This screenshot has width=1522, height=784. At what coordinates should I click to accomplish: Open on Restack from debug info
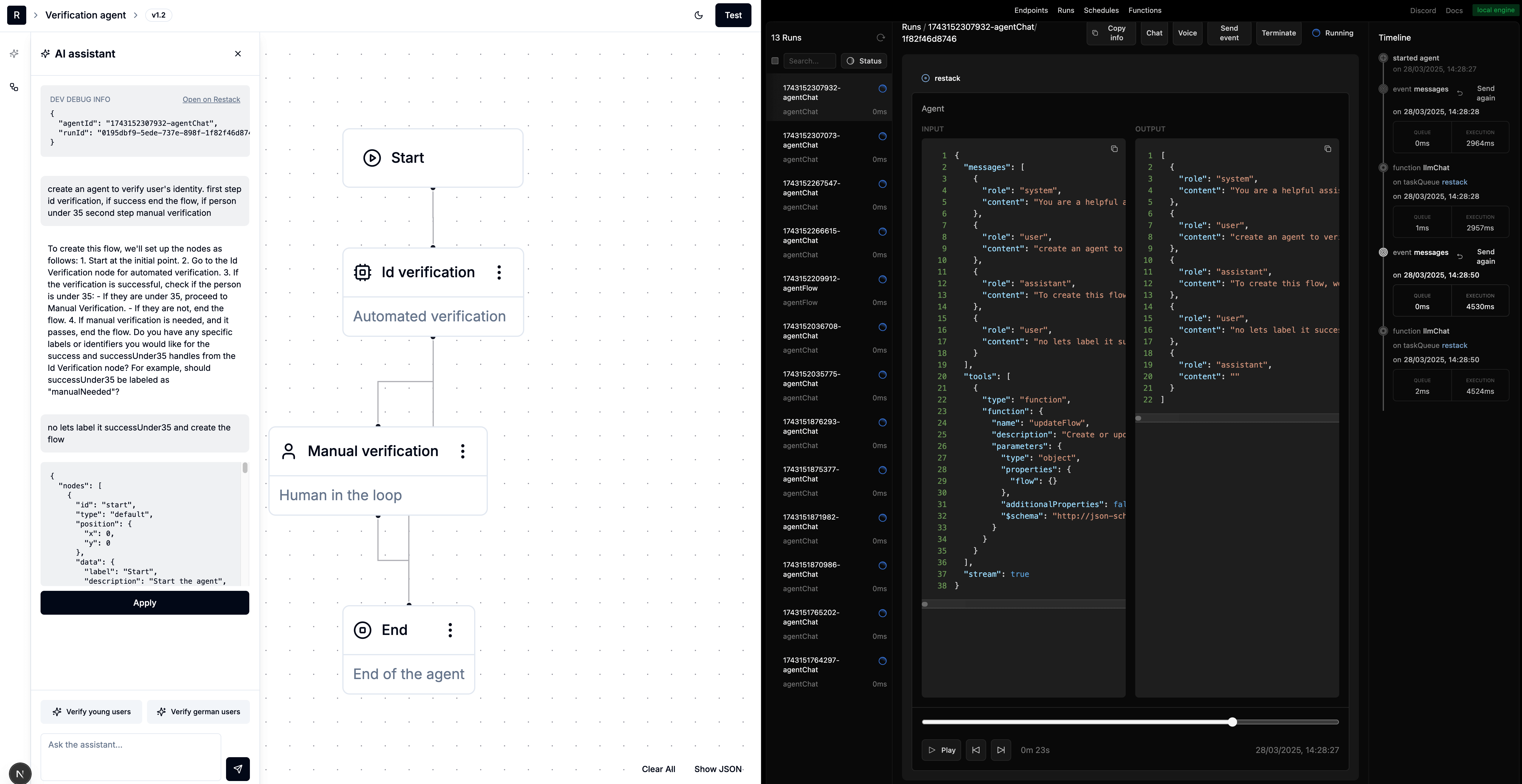coord(211,99)
